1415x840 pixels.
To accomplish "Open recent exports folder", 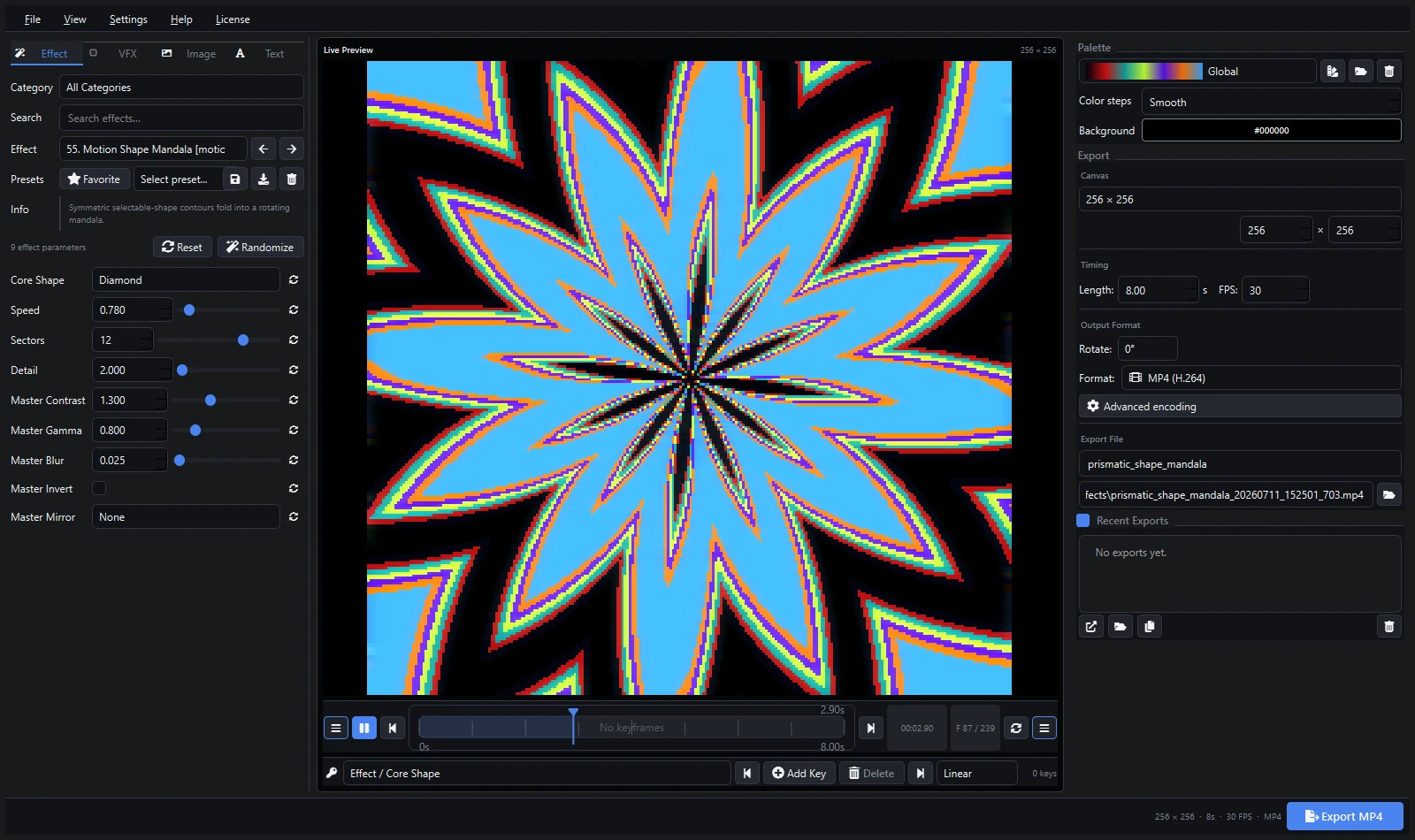I will tap(1121, 627).
